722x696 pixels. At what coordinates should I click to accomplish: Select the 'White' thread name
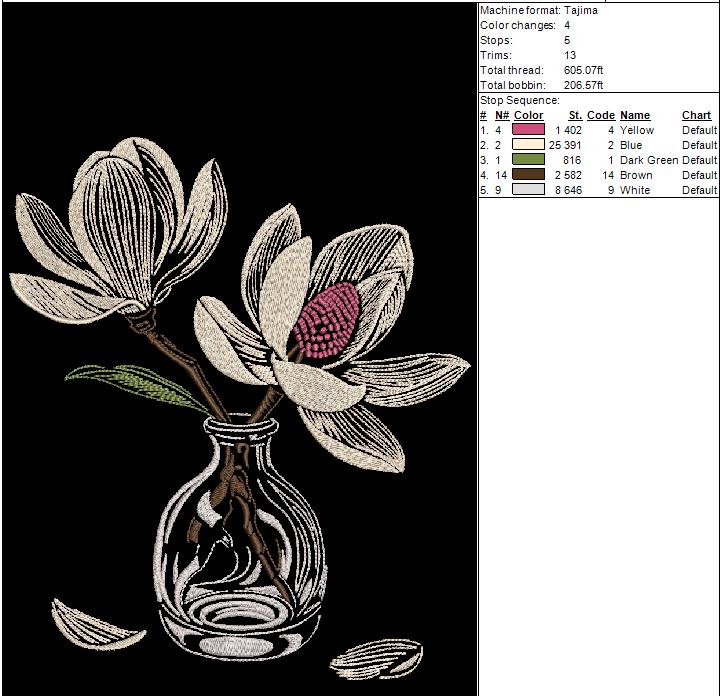[x=635, y=190]
